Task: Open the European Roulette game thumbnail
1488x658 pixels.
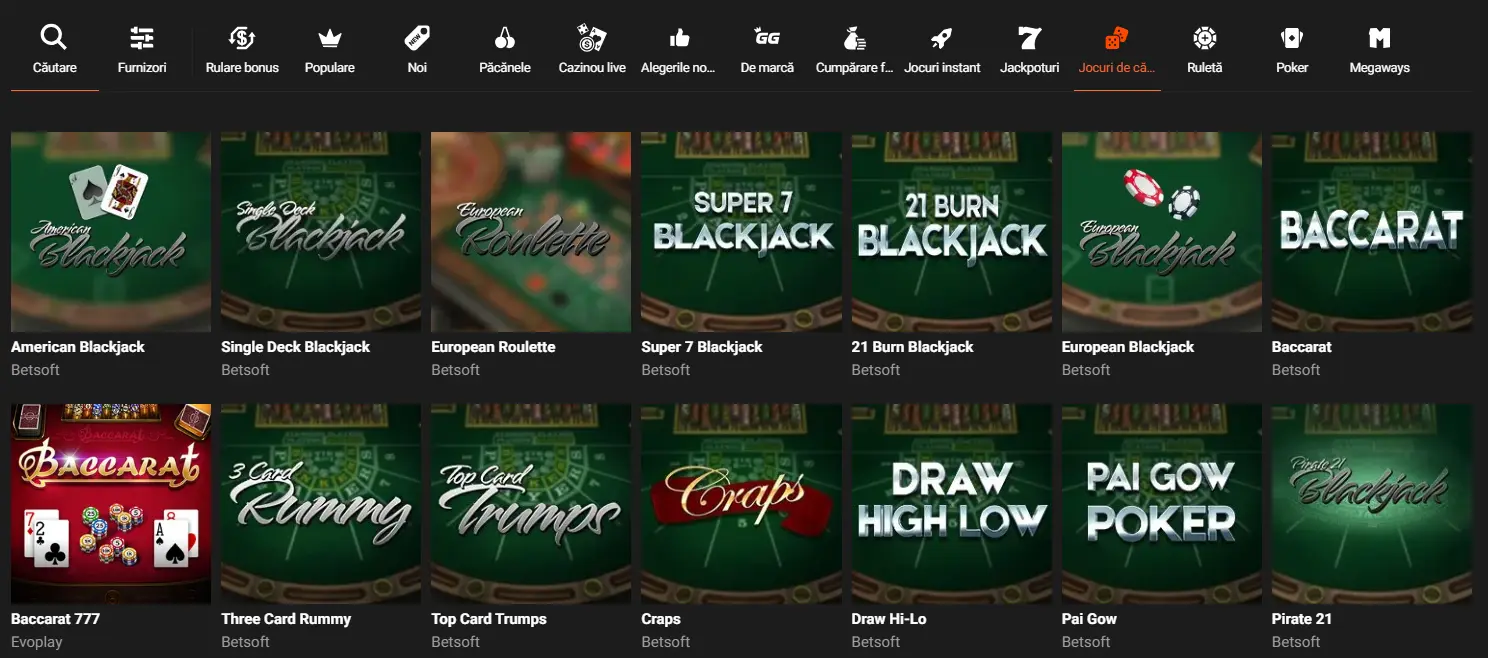Action: coord(531,232)
